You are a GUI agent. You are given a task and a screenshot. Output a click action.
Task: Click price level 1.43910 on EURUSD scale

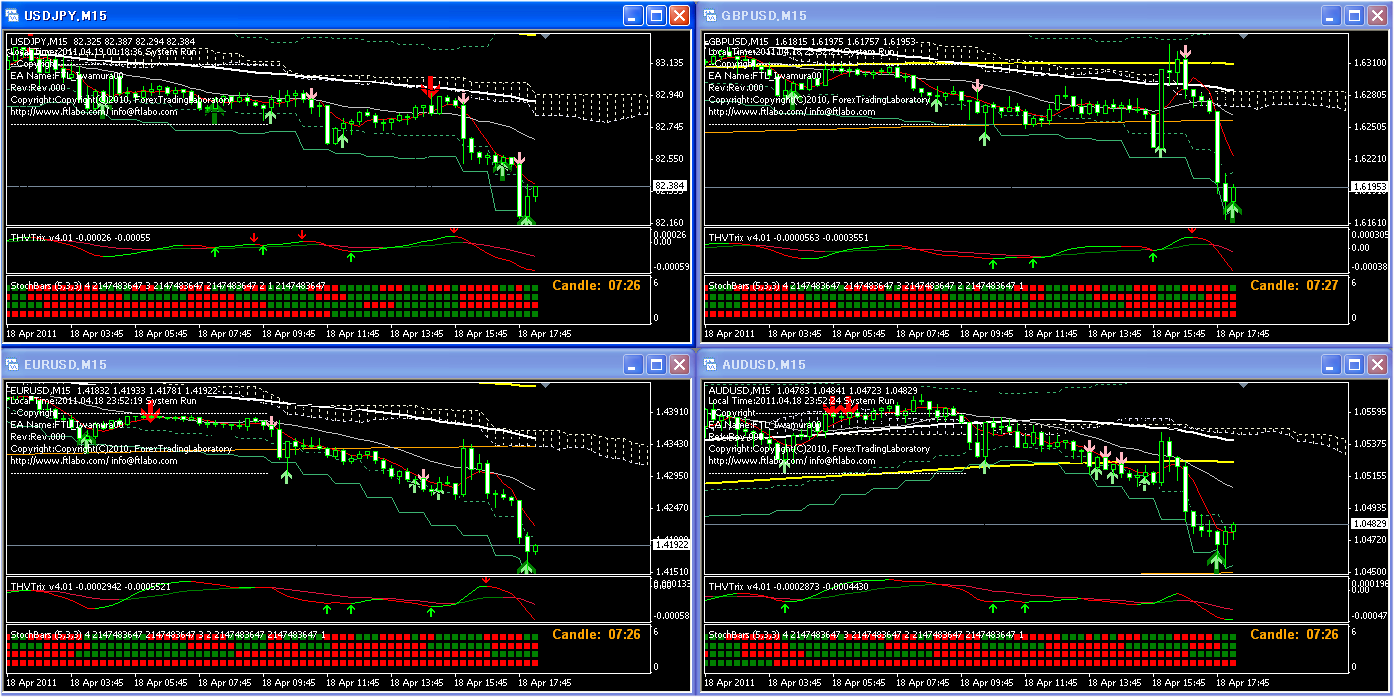[671, 411]
